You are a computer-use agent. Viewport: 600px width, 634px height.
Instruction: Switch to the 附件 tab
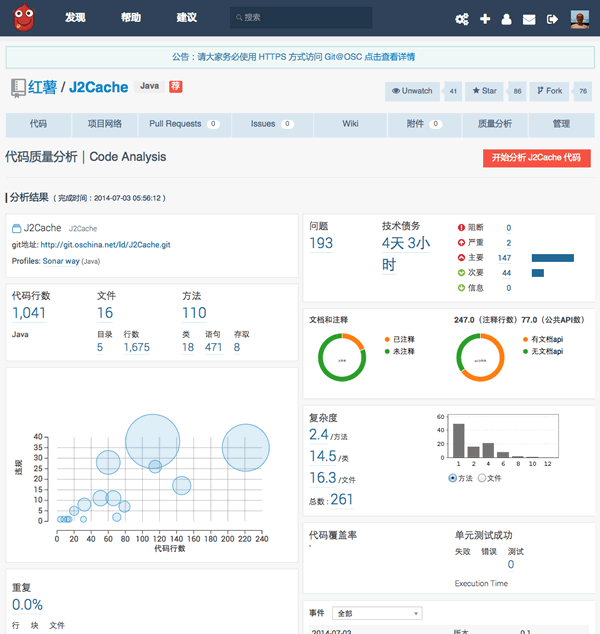tap(424, 124)
